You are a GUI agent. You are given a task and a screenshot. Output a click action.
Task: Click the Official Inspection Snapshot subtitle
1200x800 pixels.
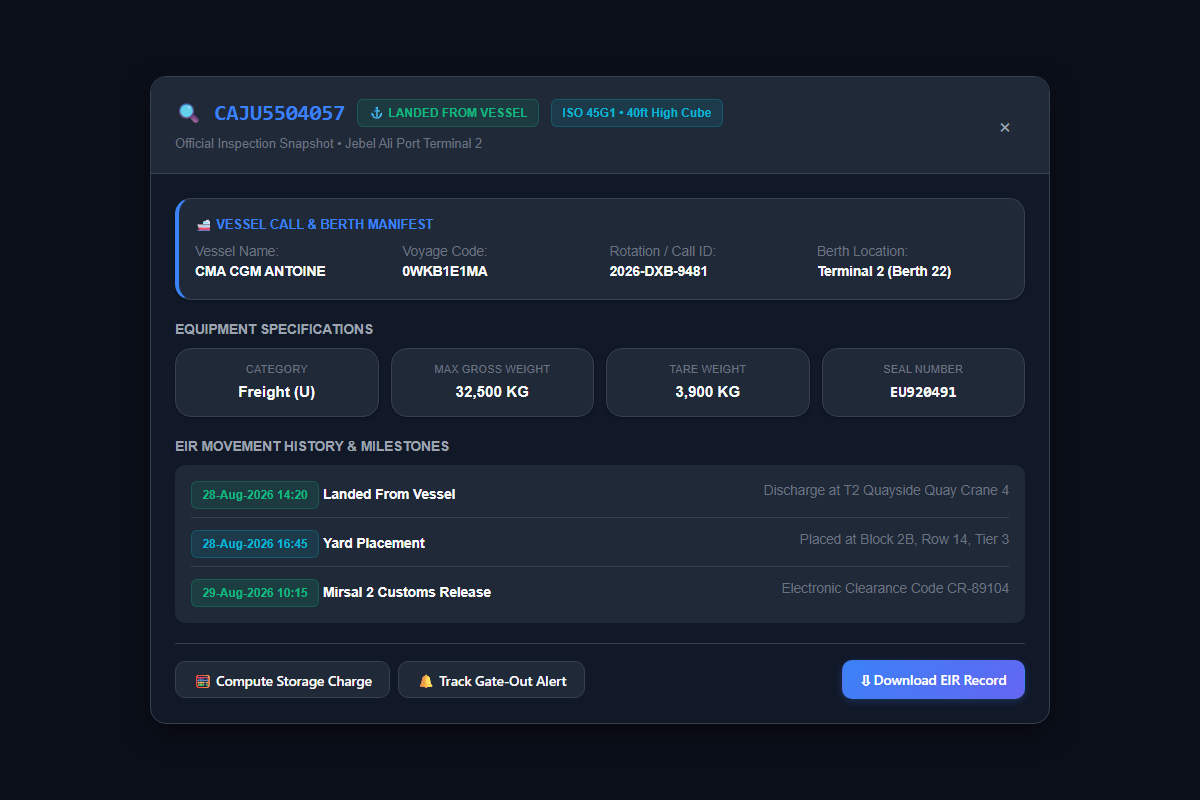coord(329,143)
